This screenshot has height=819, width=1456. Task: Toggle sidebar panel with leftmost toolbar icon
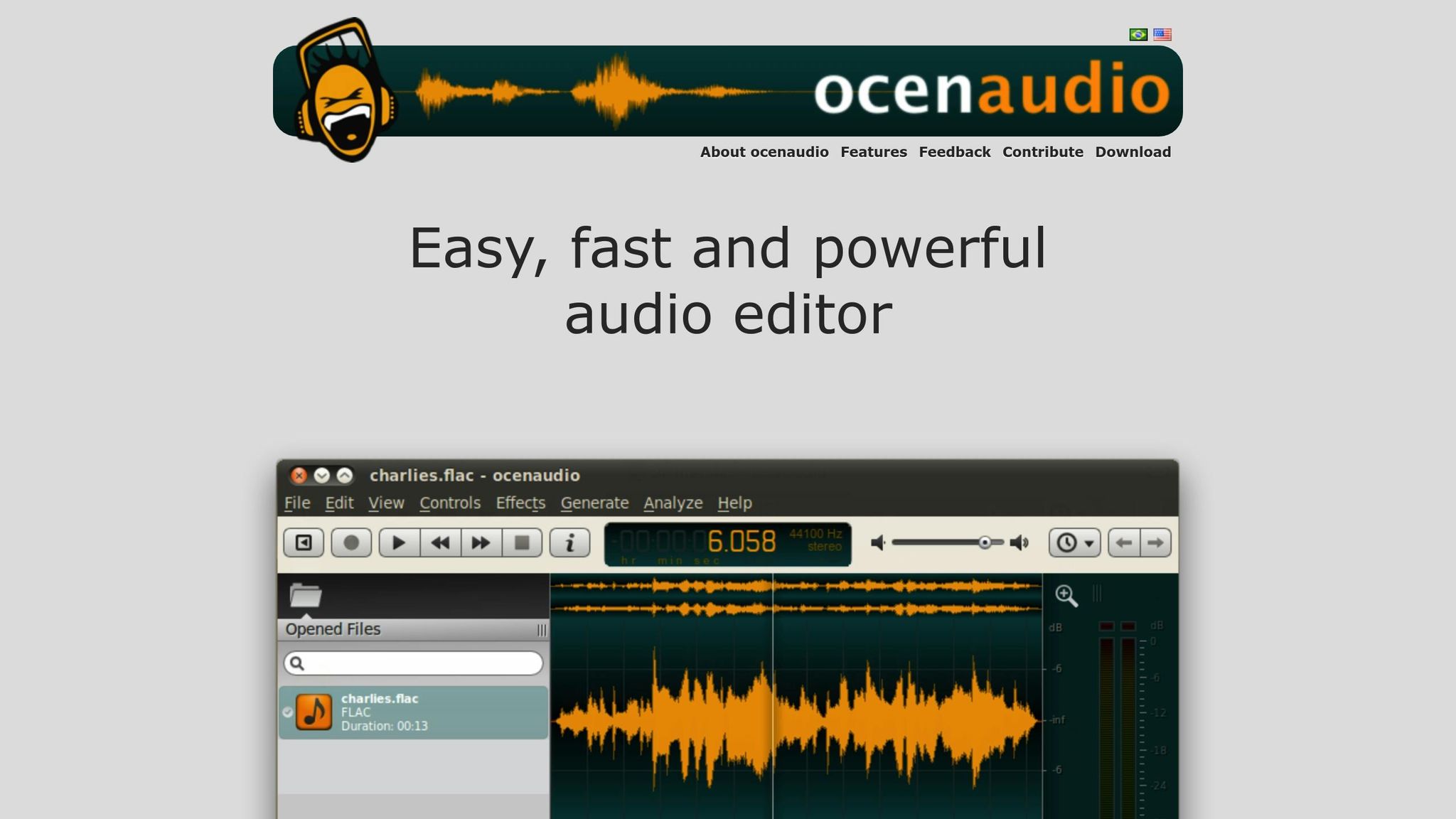[304, 543]
